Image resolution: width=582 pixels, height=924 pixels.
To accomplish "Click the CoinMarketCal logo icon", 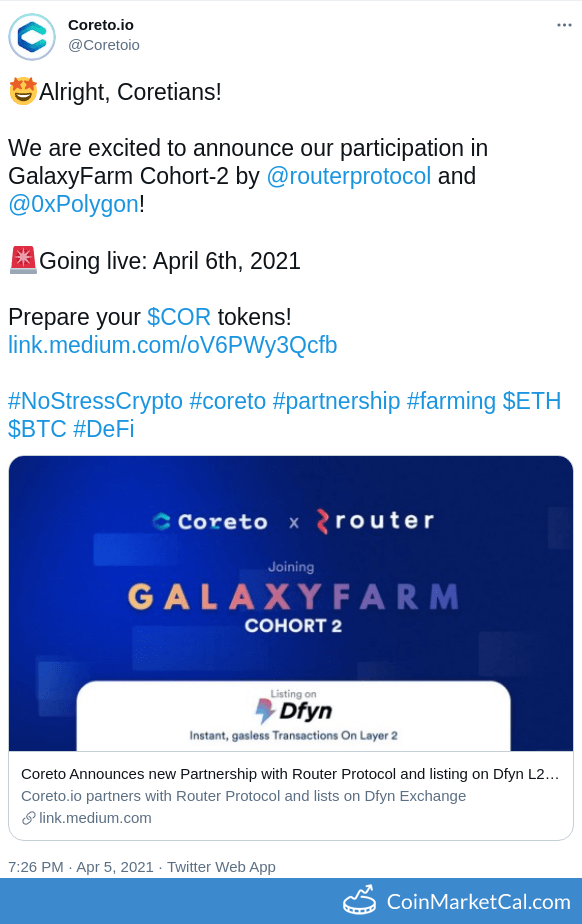I will pyautogui.click(x=359, y=900).
